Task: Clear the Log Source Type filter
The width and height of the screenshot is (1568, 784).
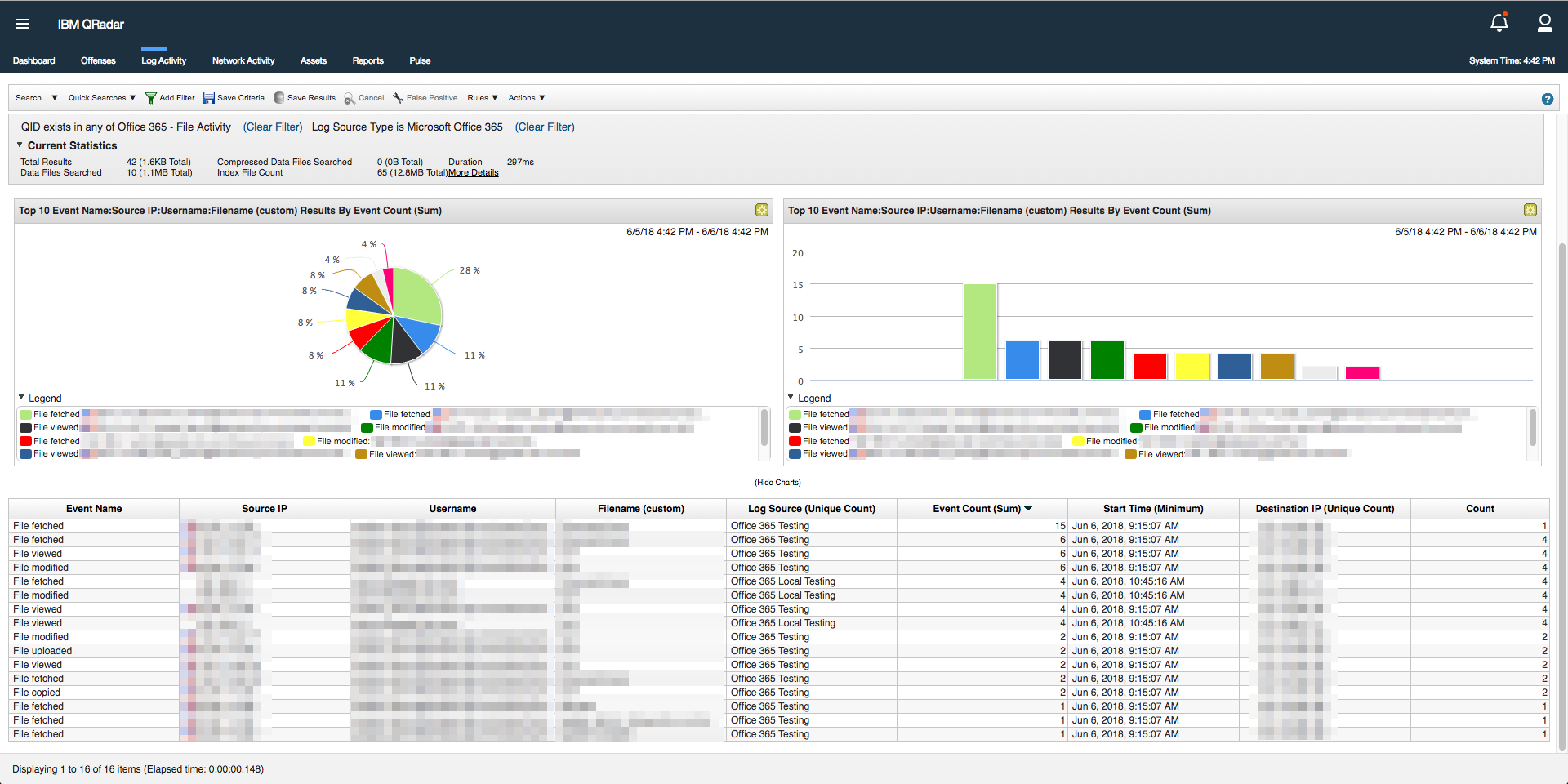Action: click(x=545, y=127)
